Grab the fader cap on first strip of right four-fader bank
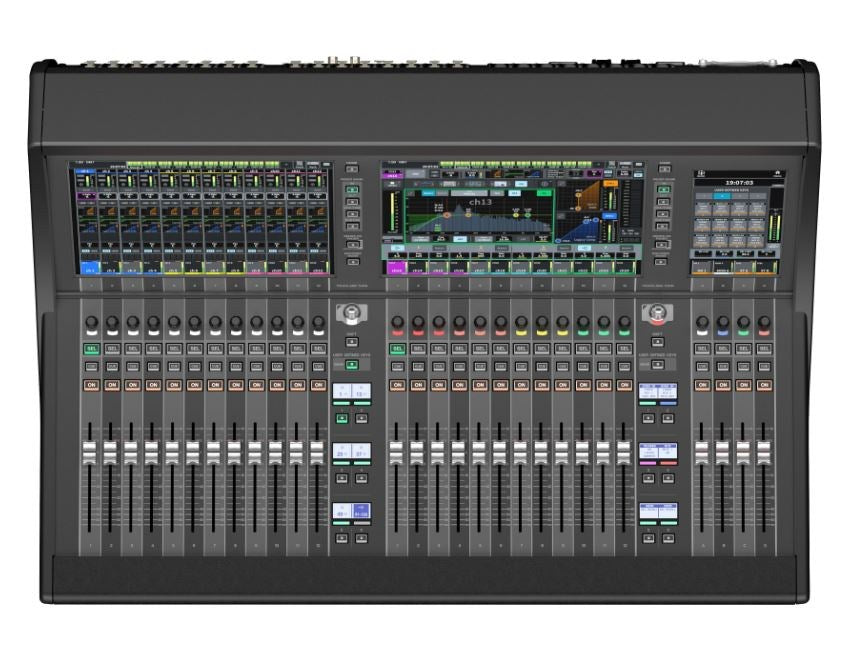The height and width of the screenshot is (653, 858). (702, 453)
